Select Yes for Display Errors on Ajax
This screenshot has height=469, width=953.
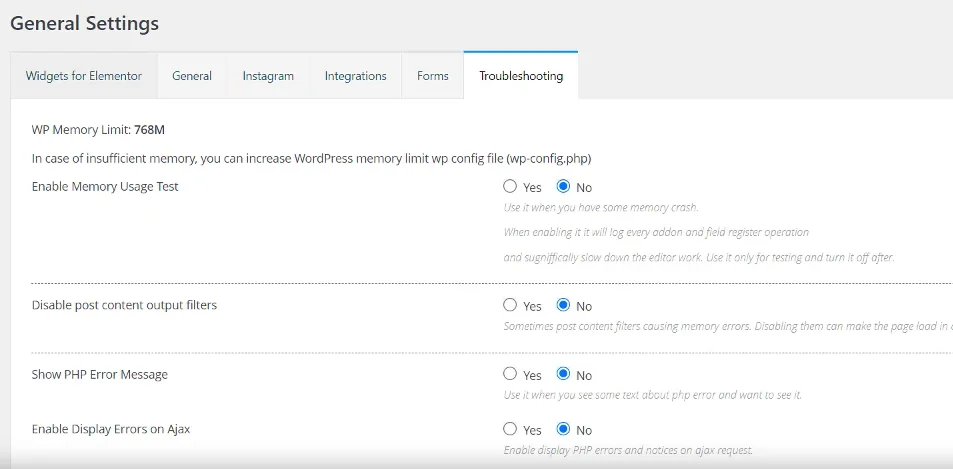coord(510,429)
